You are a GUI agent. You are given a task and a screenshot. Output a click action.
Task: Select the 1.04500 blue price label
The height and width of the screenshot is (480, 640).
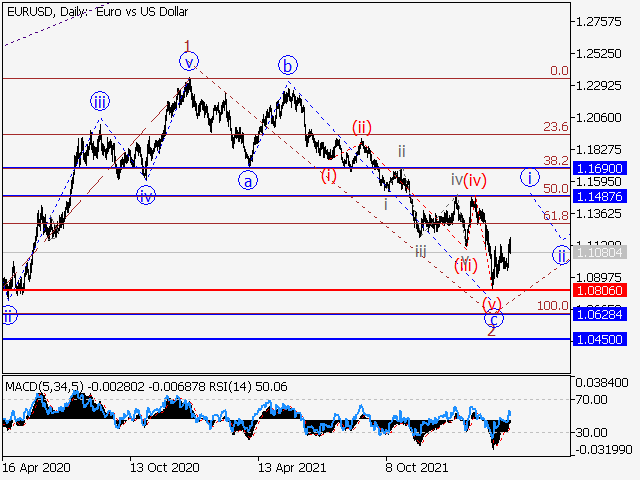click(x=599, y=339)
